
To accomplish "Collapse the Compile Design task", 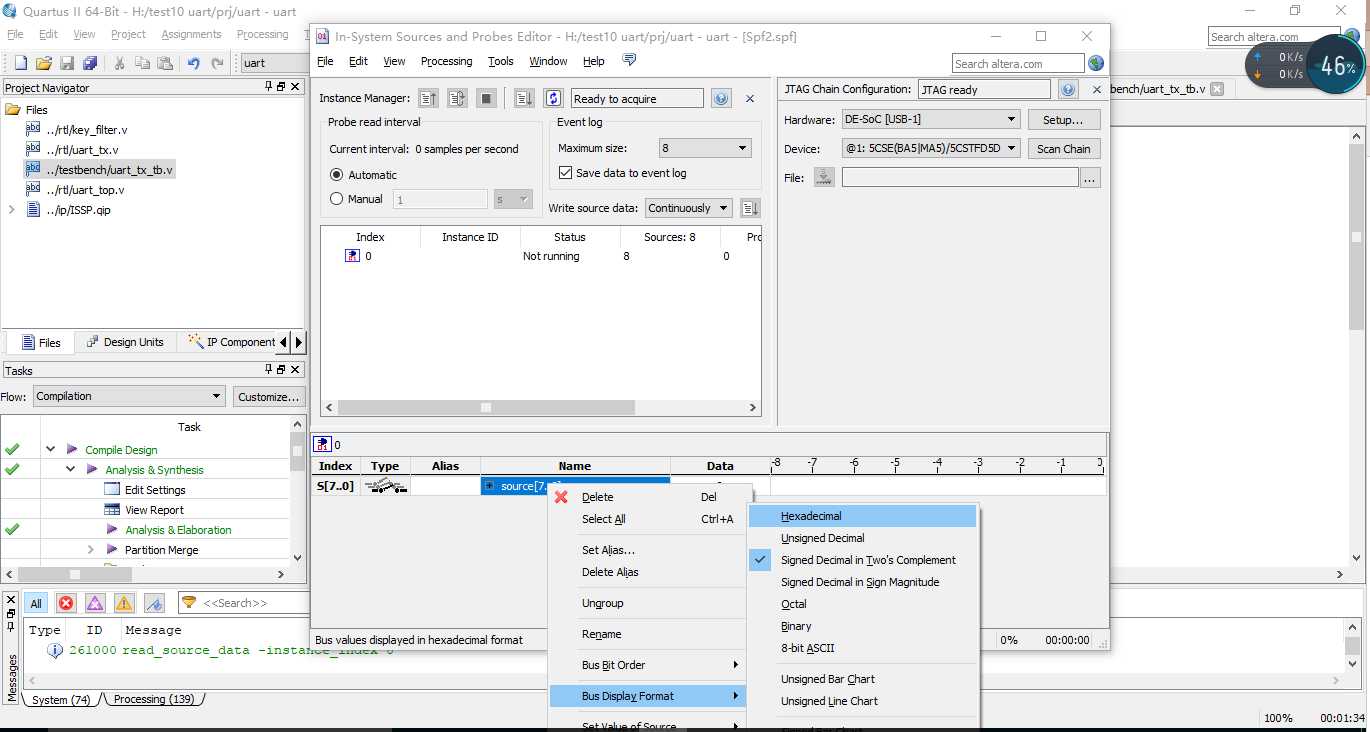I will (50, 450).
